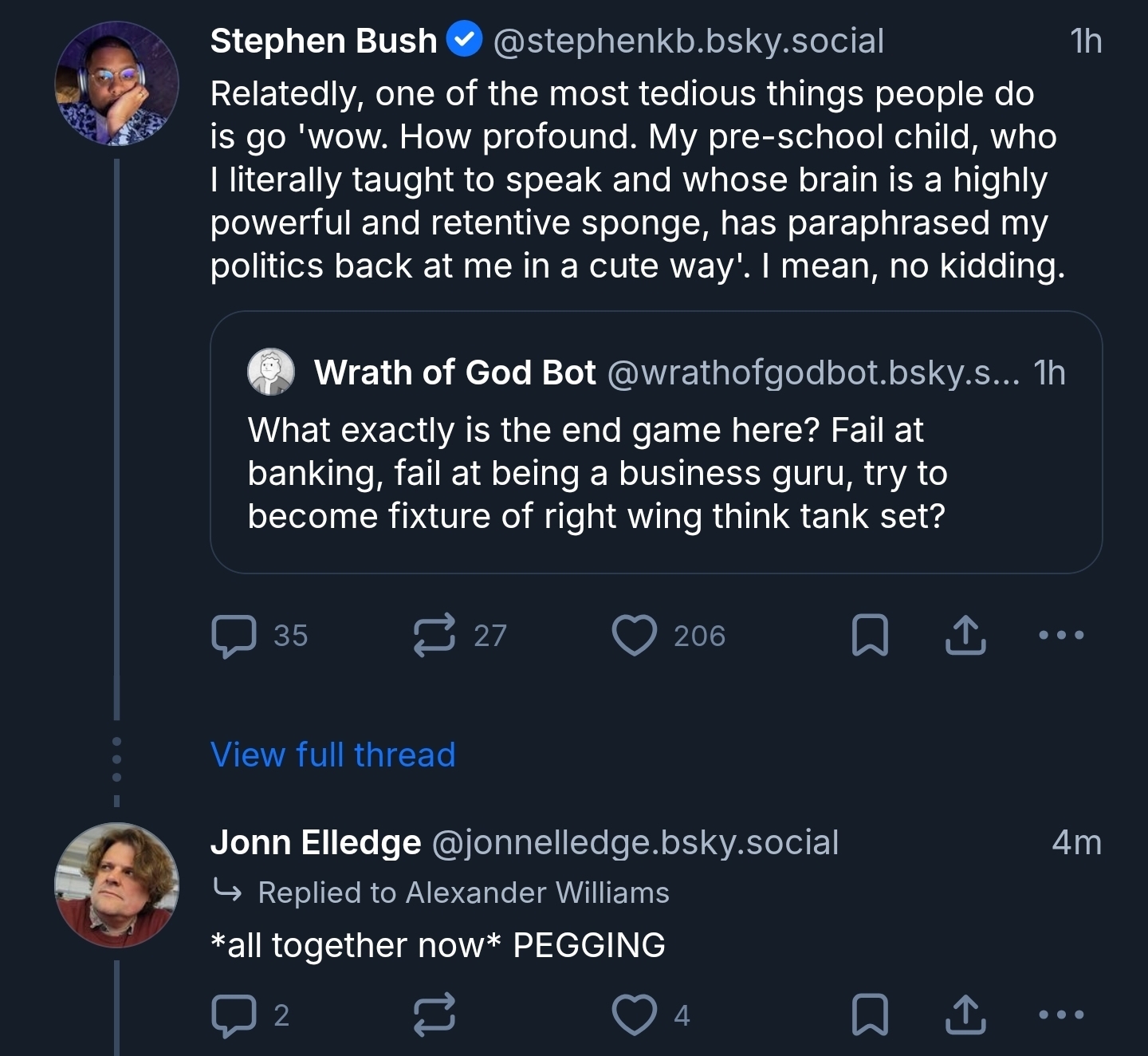The width and height of the screenshot is (1148, 1056).
Task: Share Stephen Bush's post
Action: click(x=965, y=636)
